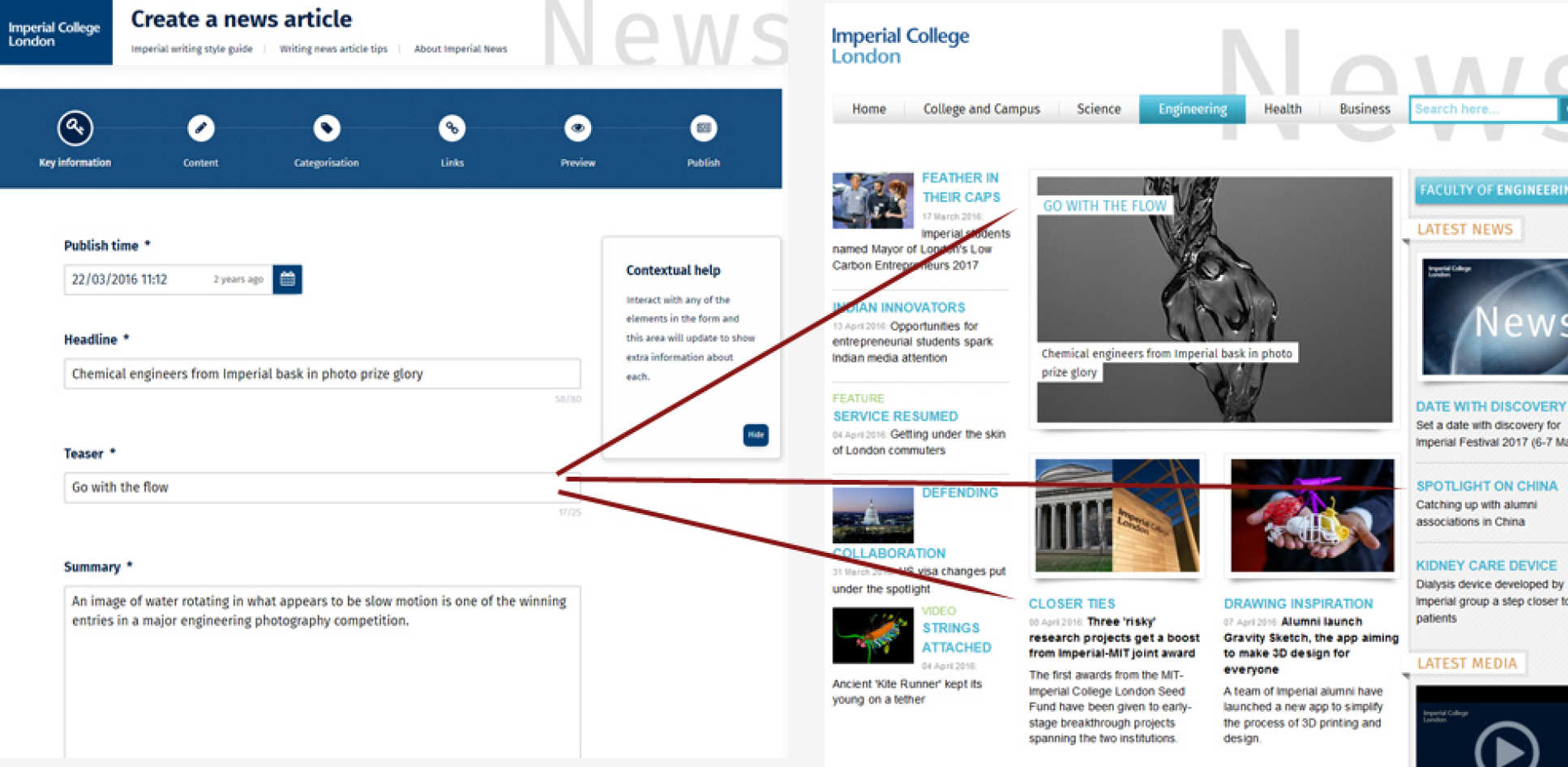1568x767 pixels.
Task: Click into the Headline text field
Action: [322, 374]
